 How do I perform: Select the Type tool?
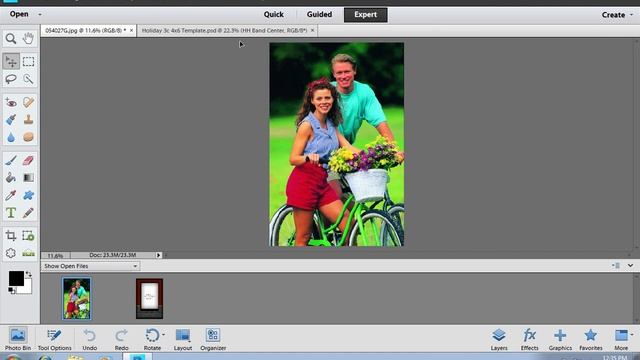tap(11, 213)
